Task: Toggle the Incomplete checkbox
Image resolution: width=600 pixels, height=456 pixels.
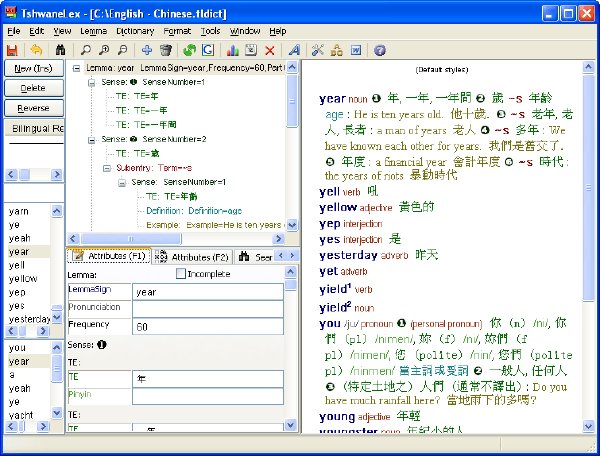Action: (x=181, y=274)
